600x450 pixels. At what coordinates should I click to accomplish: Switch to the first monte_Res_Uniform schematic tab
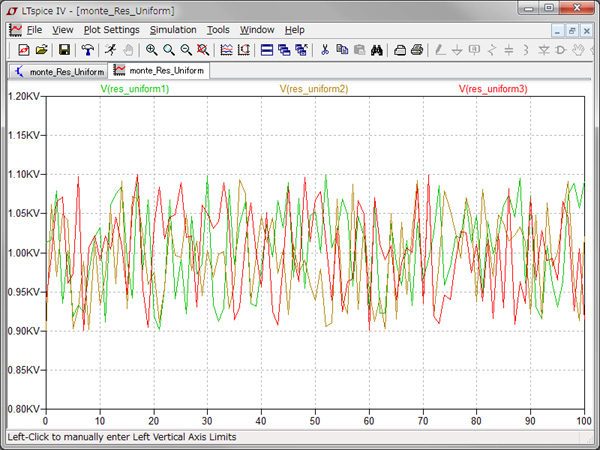pos(58,71)
